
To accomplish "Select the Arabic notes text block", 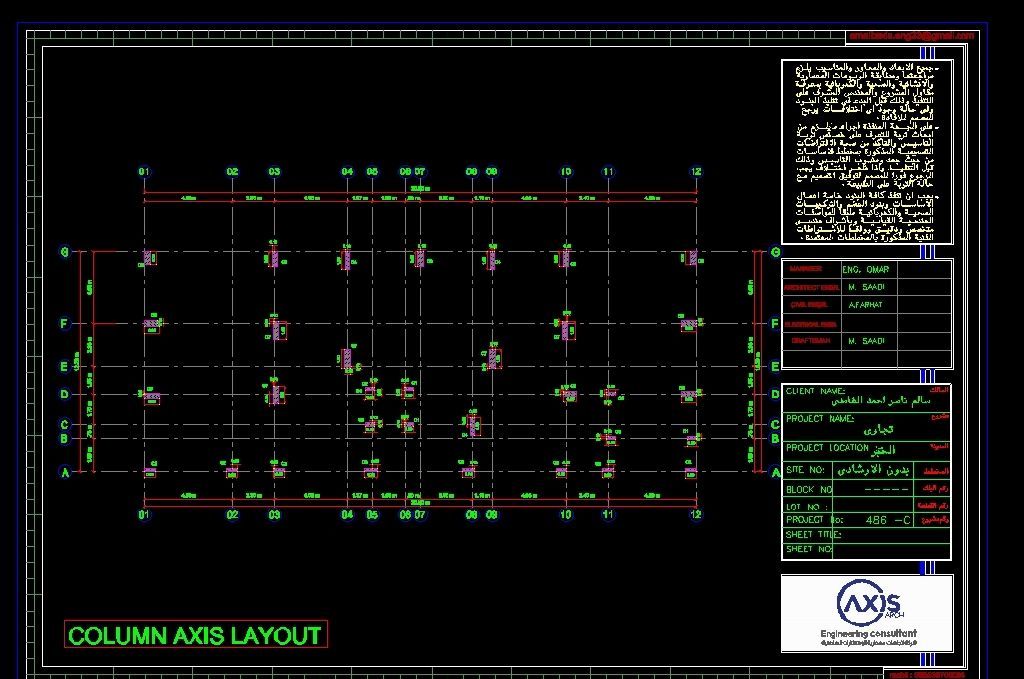I will tap(866, 151).
